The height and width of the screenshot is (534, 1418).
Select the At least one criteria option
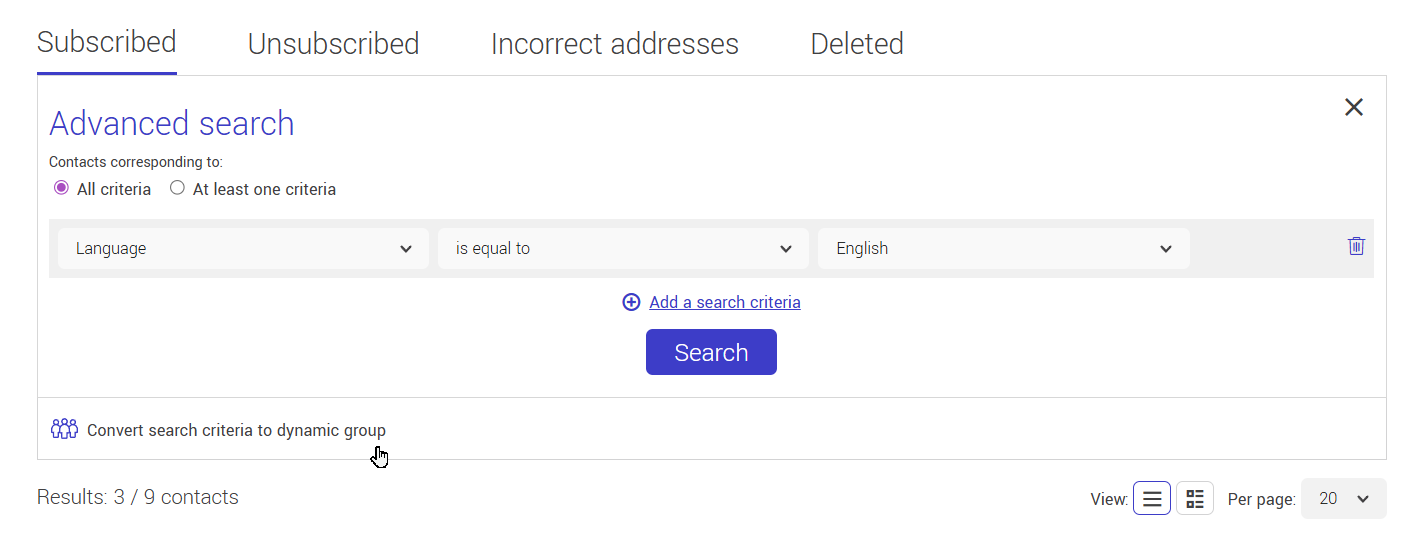(x=177, y=188)
